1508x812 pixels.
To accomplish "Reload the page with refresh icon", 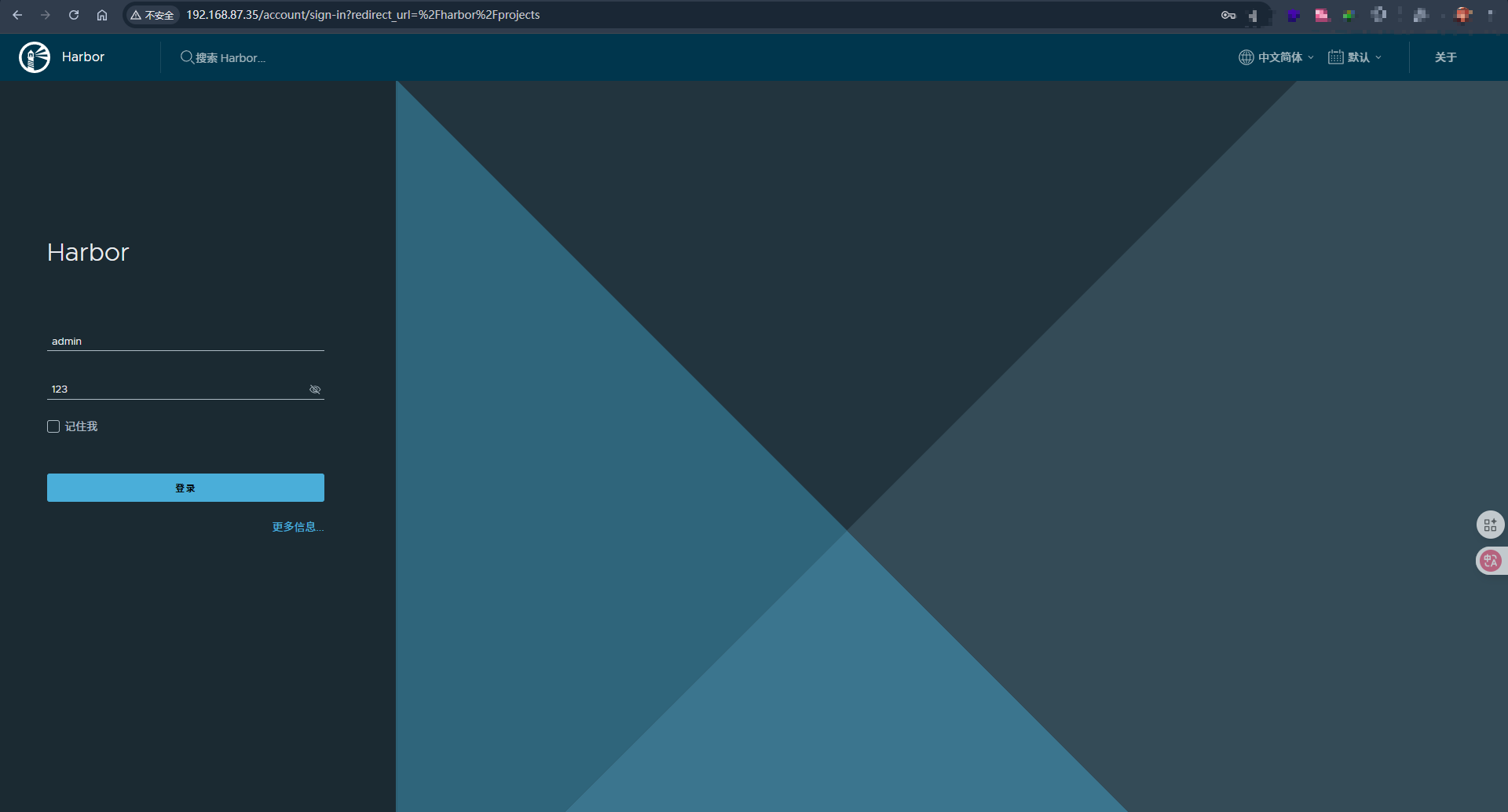I will click(x=74, y=15).
